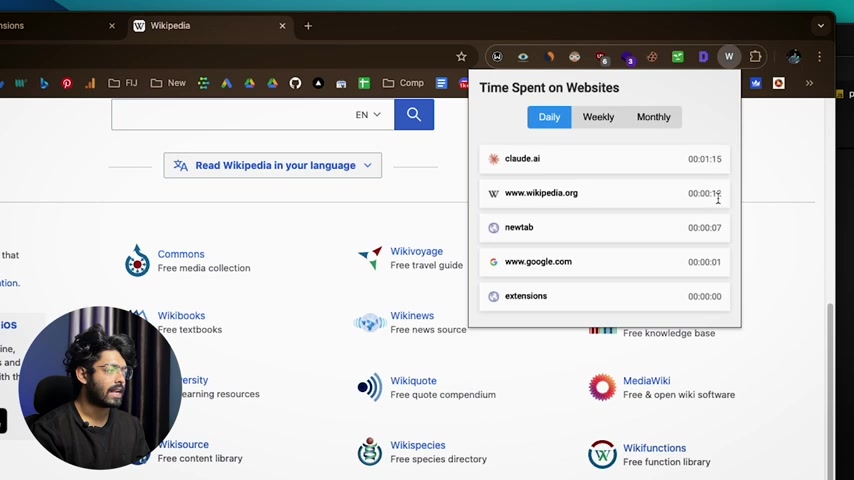Screen dimensions: 854x480
Task: Select the Daily tab
Action: coord(549,117)
